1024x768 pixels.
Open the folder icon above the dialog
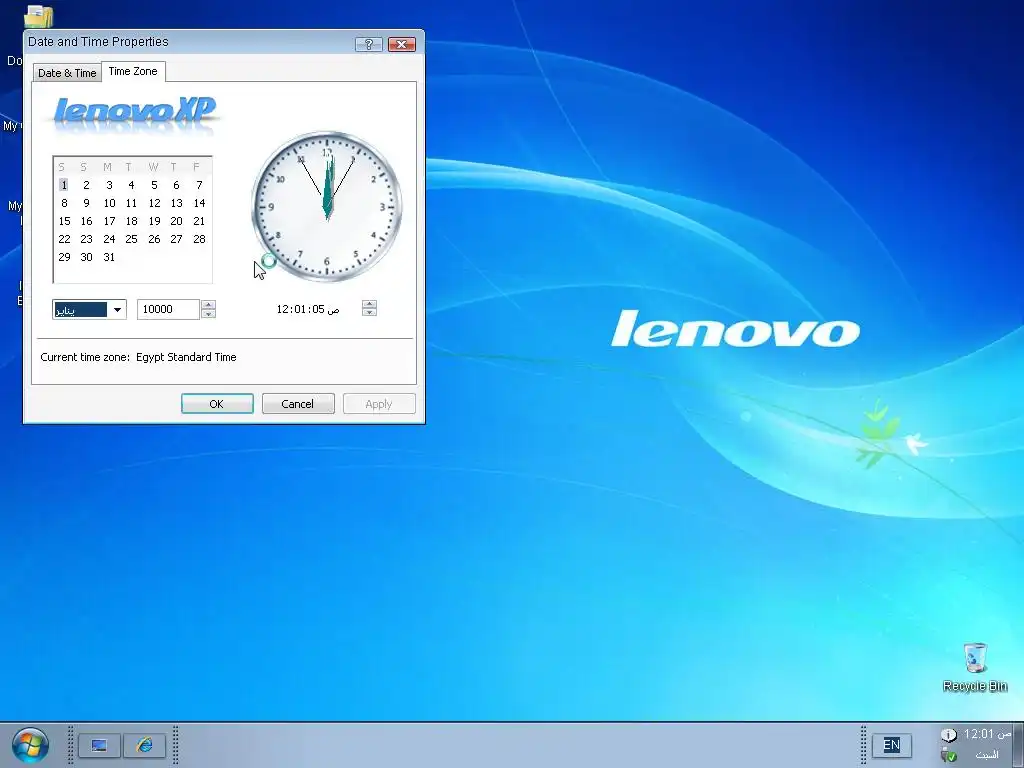tap(39, 16)
